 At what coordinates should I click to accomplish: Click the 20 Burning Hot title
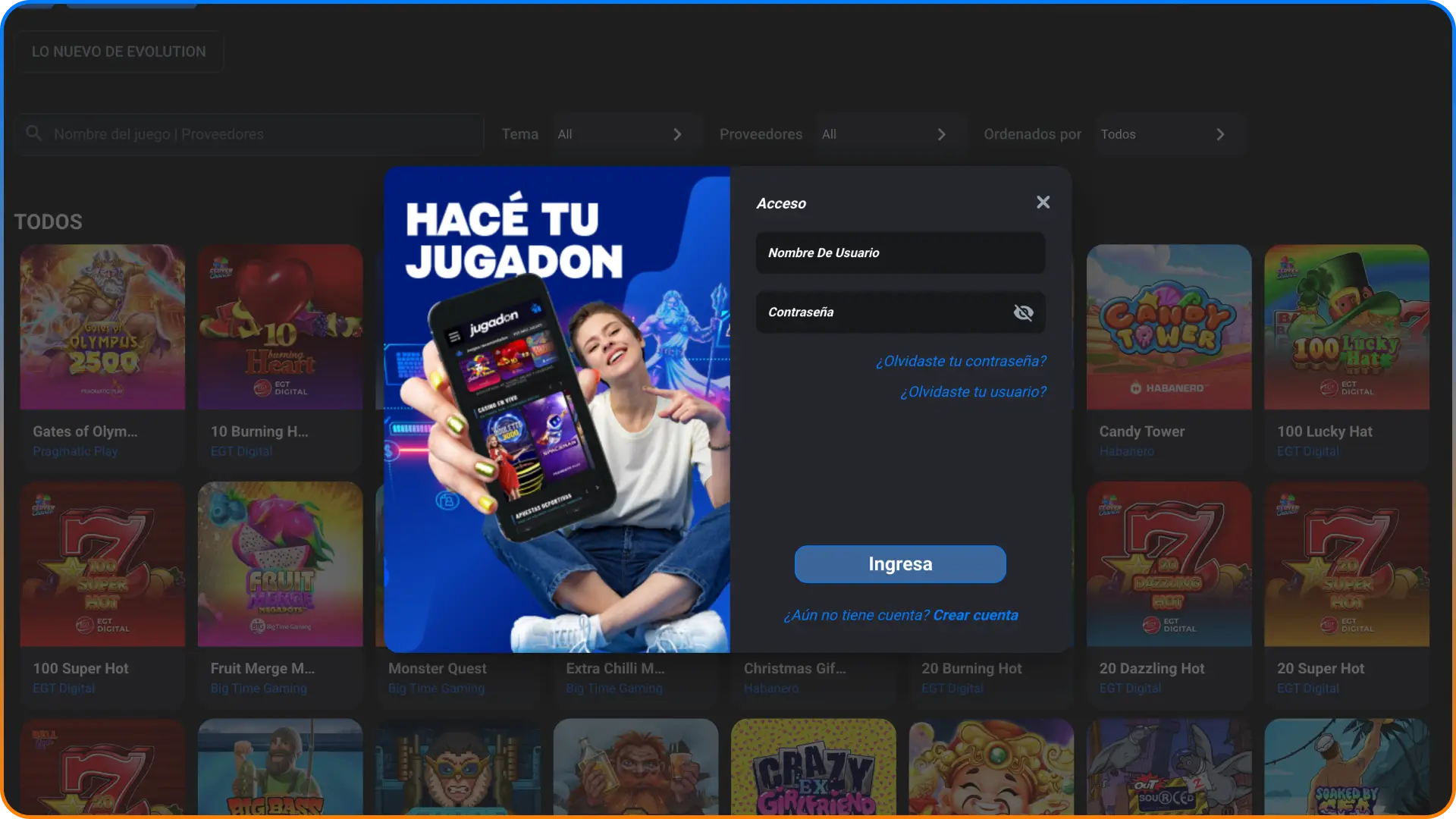point(971,669)
